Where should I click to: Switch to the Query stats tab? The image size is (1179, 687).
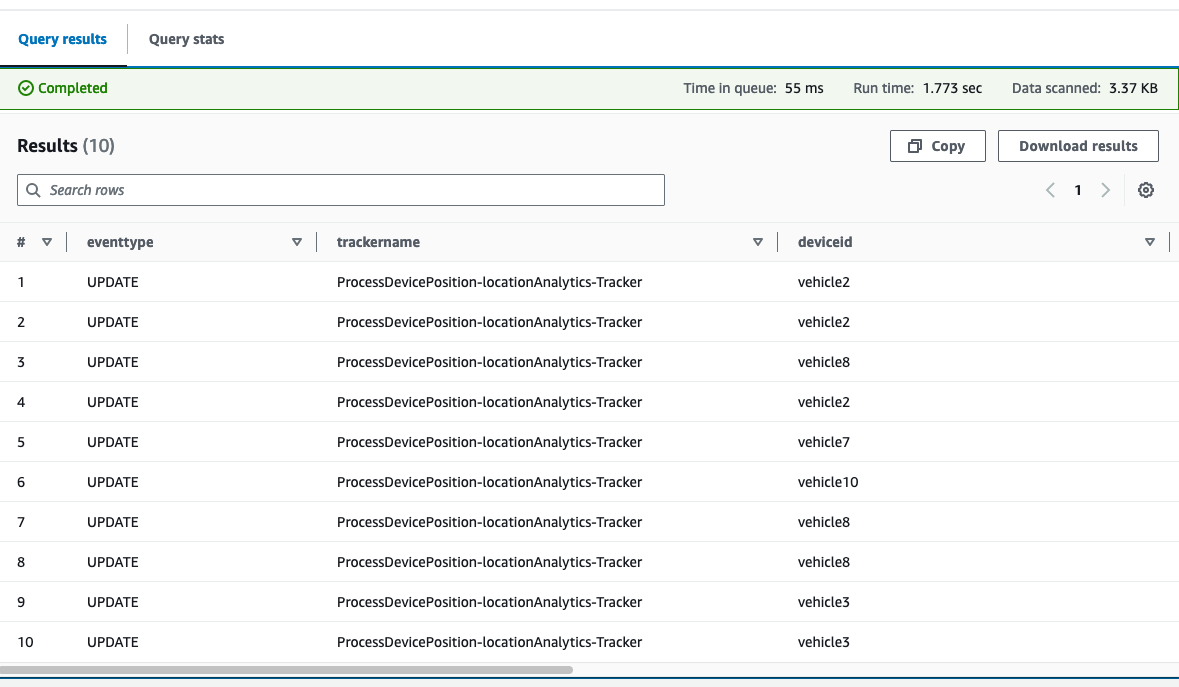(186, 39)
